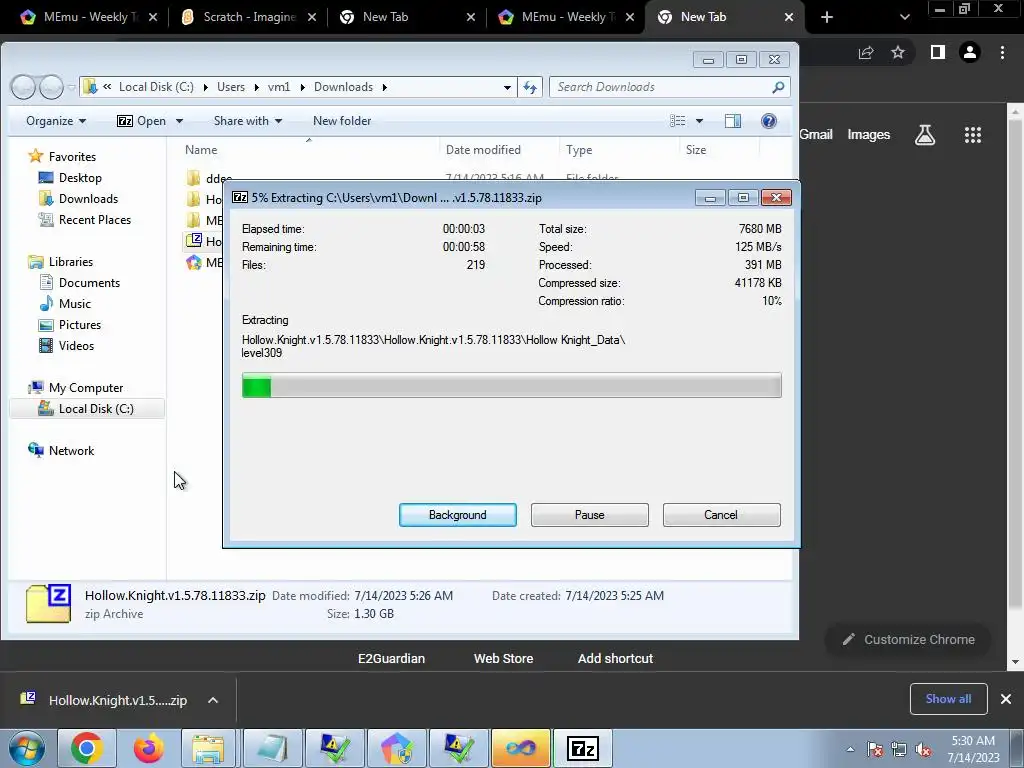Open Desktop in Favorites sidebar
This screenshot has width=1024, height=768.
80,178
